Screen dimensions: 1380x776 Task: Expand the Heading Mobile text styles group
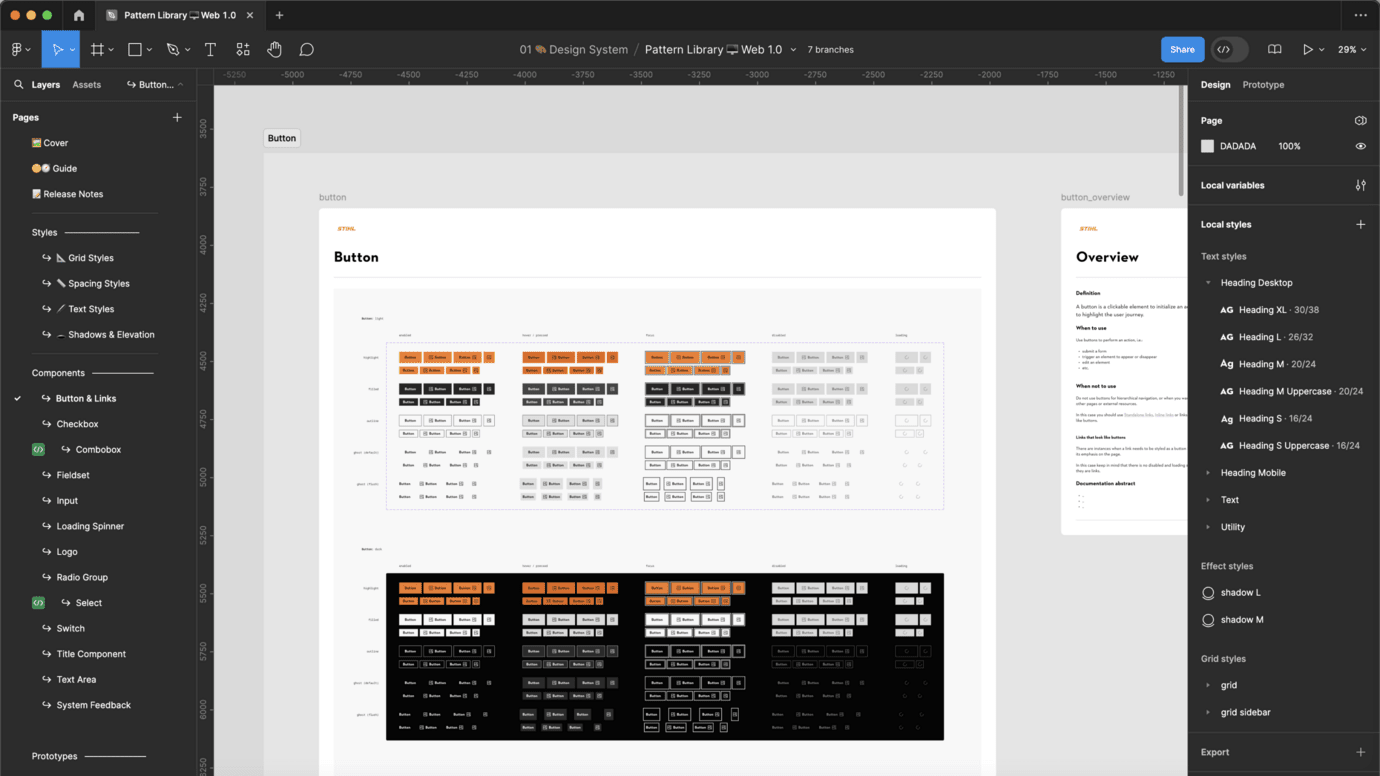1208,473
